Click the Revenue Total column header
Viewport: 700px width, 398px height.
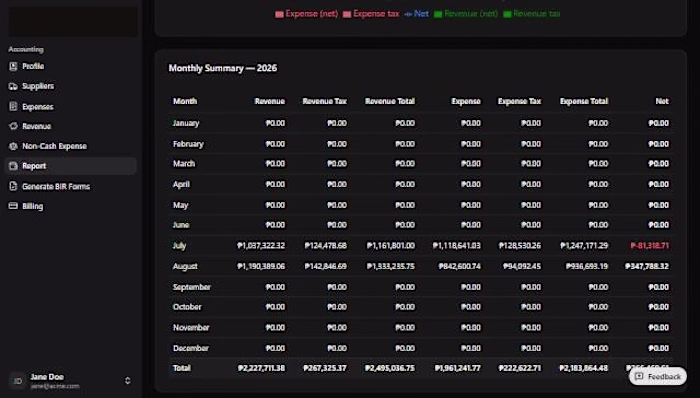pyautogui.click(x=390, y=101)
